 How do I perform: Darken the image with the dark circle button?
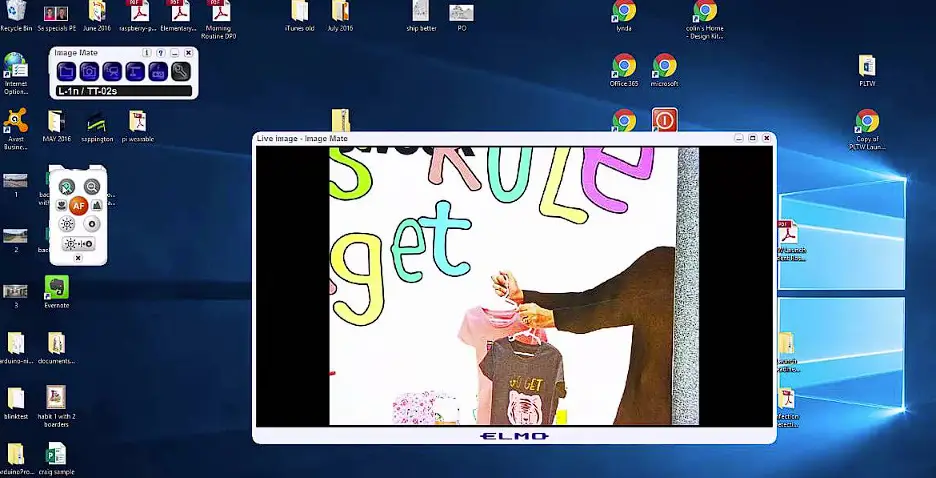[92, 224]
